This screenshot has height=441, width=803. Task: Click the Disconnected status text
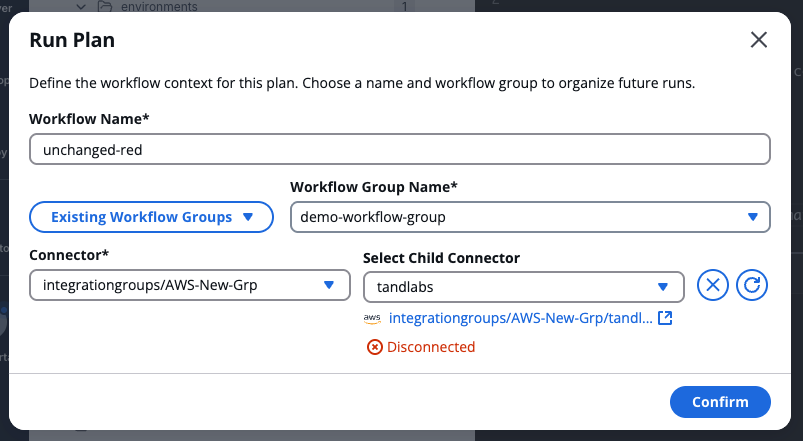point(430,347)
